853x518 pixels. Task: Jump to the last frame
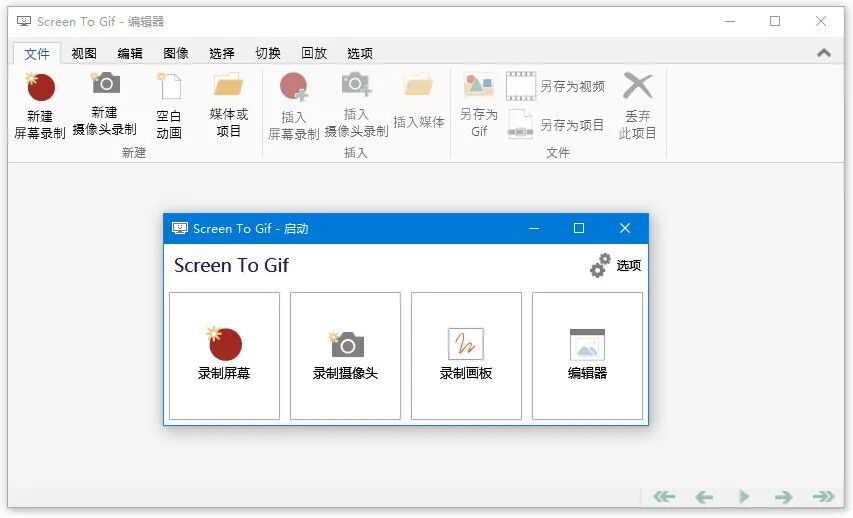[x=823, y=496]
